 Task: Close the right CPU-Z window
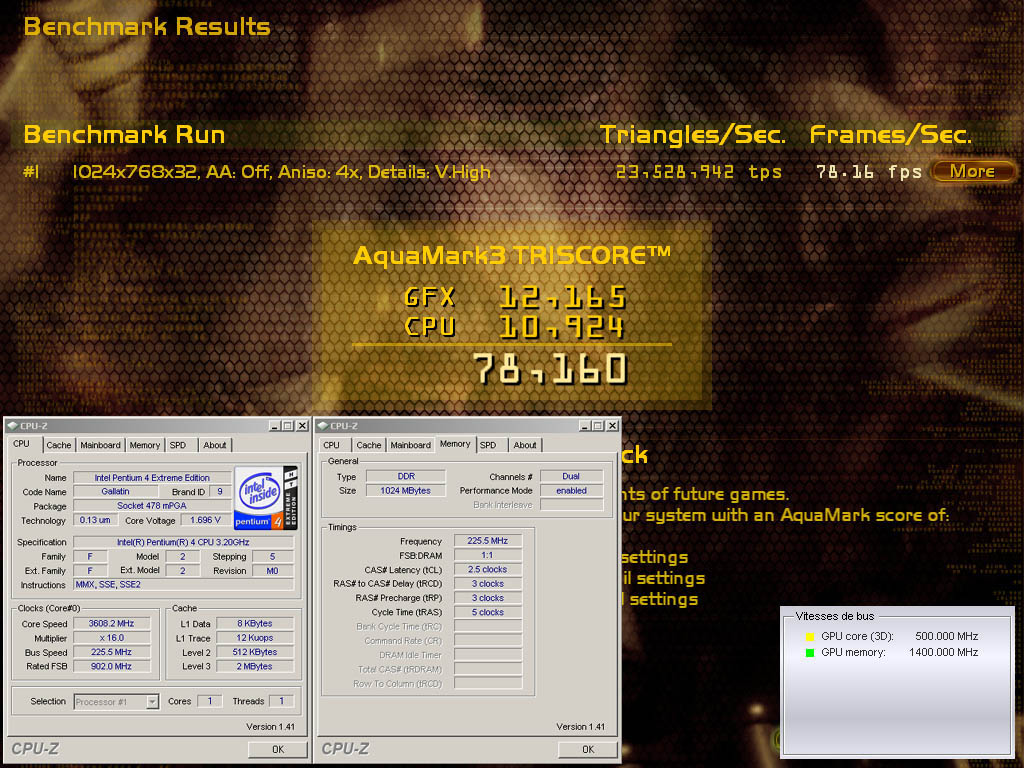pos(613,426)
